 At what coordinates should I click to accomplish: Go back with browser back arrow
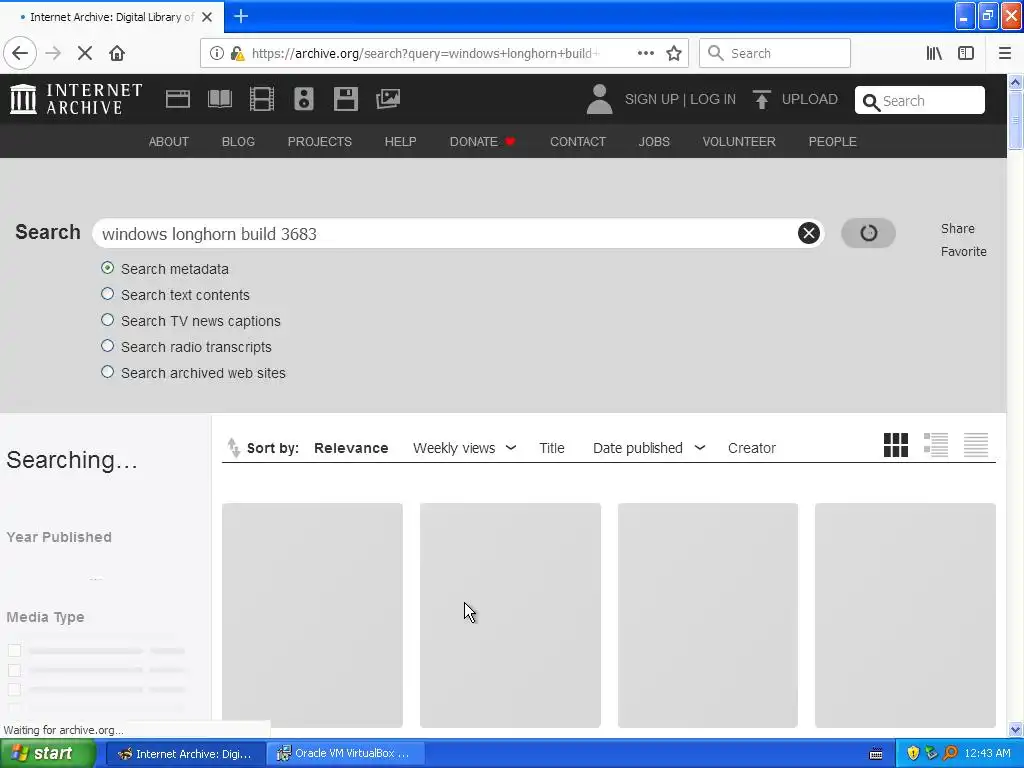20,53
